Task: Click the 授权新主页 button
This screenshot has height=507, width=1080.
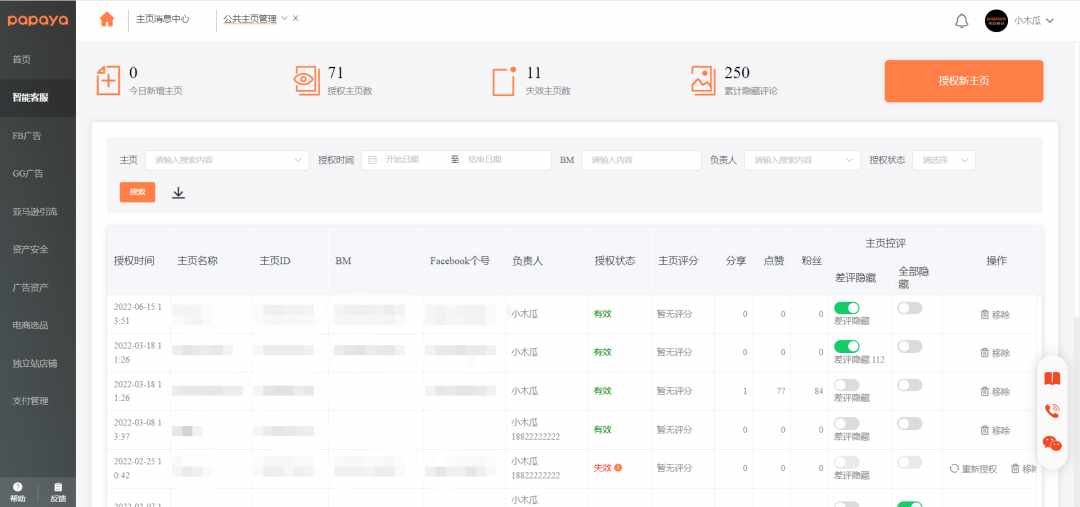Action: [x=964, y=81]
